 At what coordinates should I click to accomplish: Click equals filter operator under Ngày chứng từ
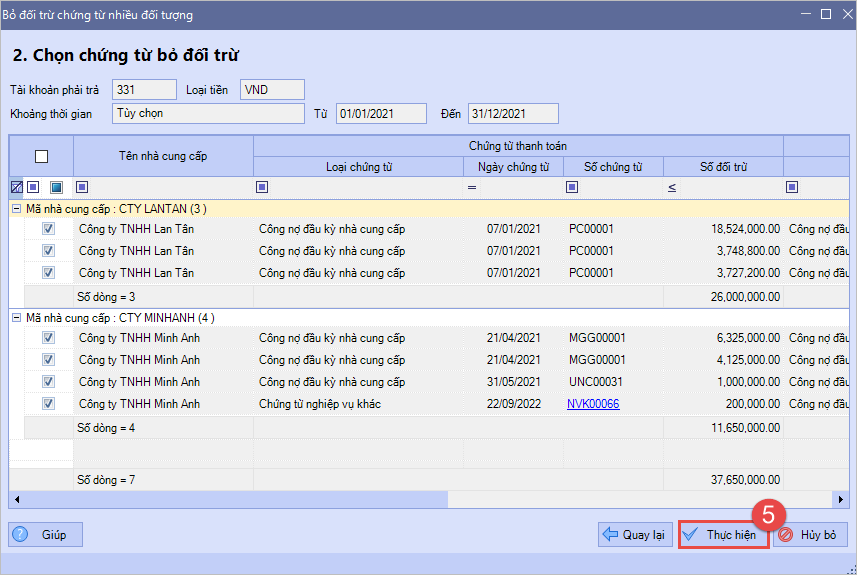point(472,187)
